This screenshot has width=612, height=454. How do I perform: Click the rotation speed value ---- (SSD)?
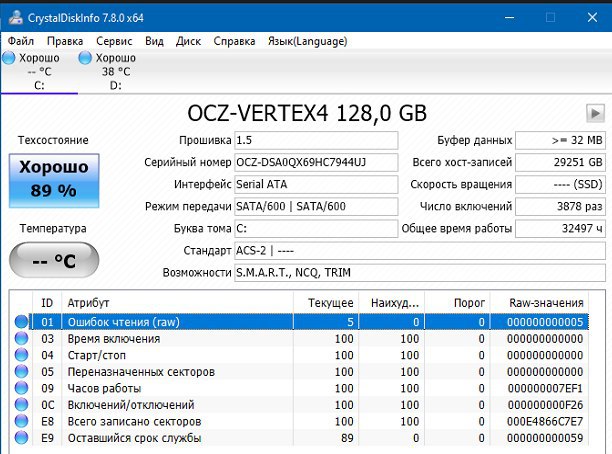(560, 184)
